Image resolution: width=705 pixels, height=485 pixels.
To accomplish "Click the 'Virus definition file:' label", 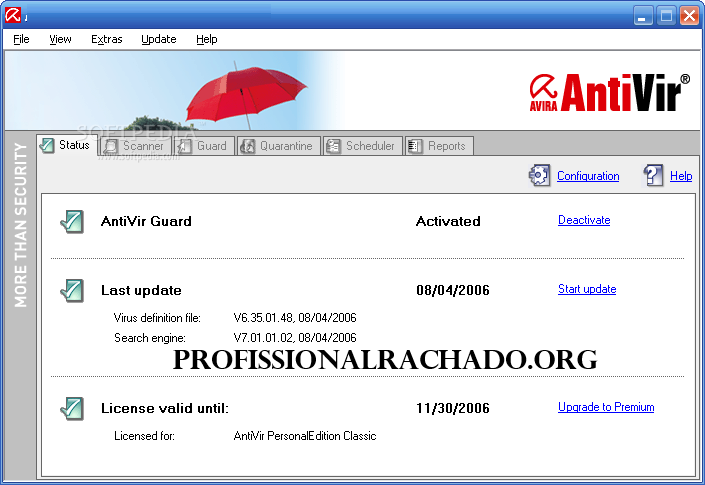I will pos(157,318).
